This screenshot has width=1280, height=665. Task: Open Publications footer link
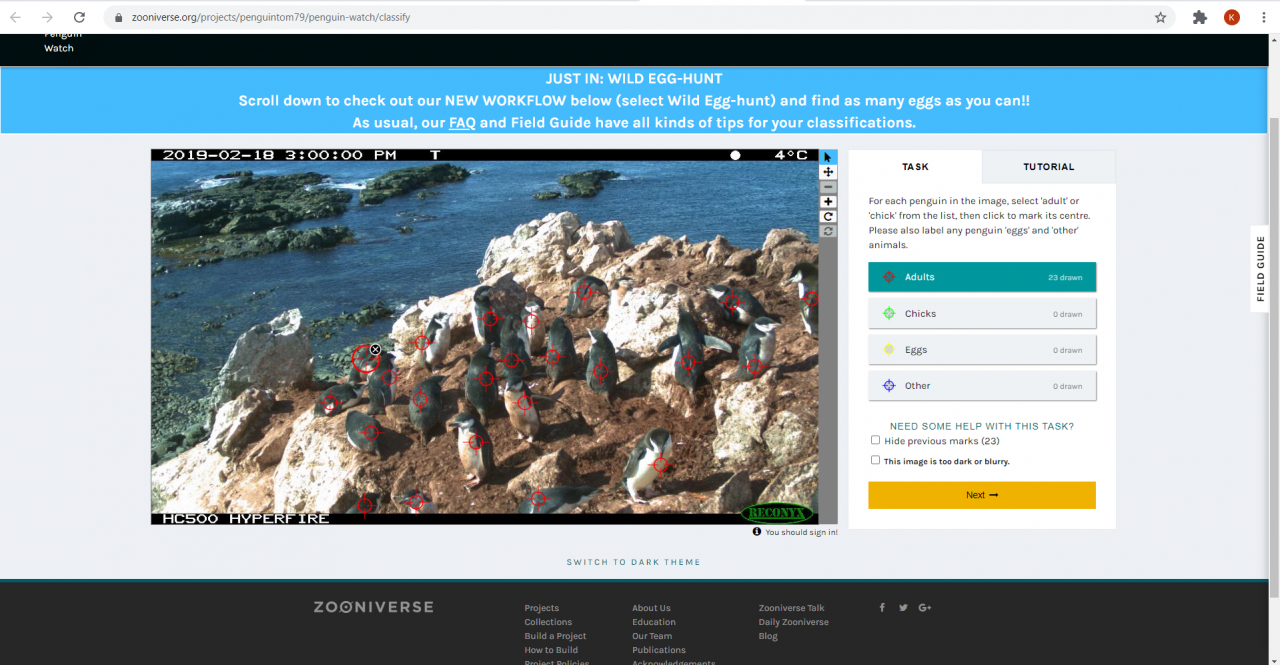(x=659, y=650)
